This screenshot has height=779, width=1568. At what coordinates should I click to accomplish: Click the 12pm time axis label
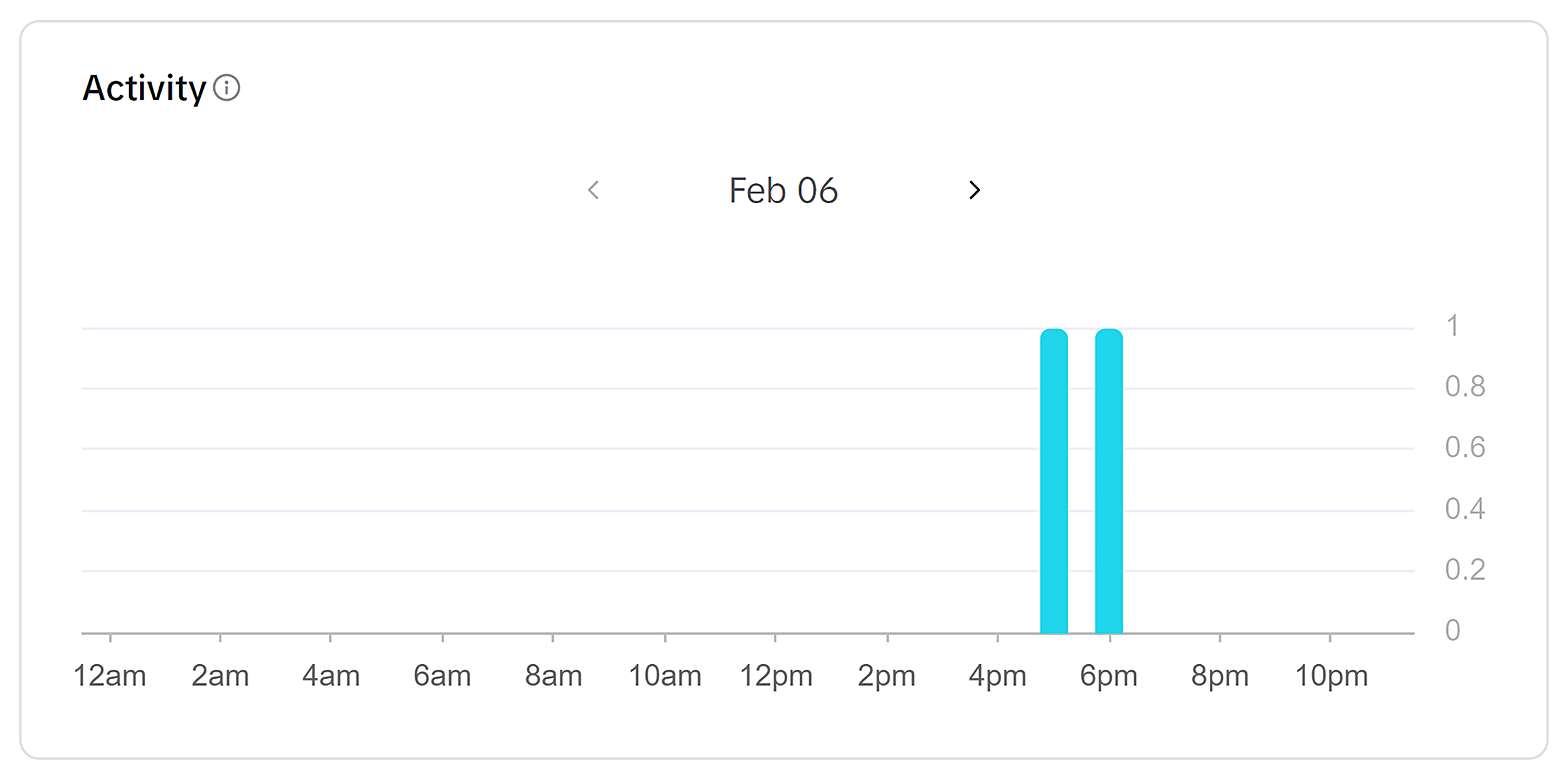[776, 676]
